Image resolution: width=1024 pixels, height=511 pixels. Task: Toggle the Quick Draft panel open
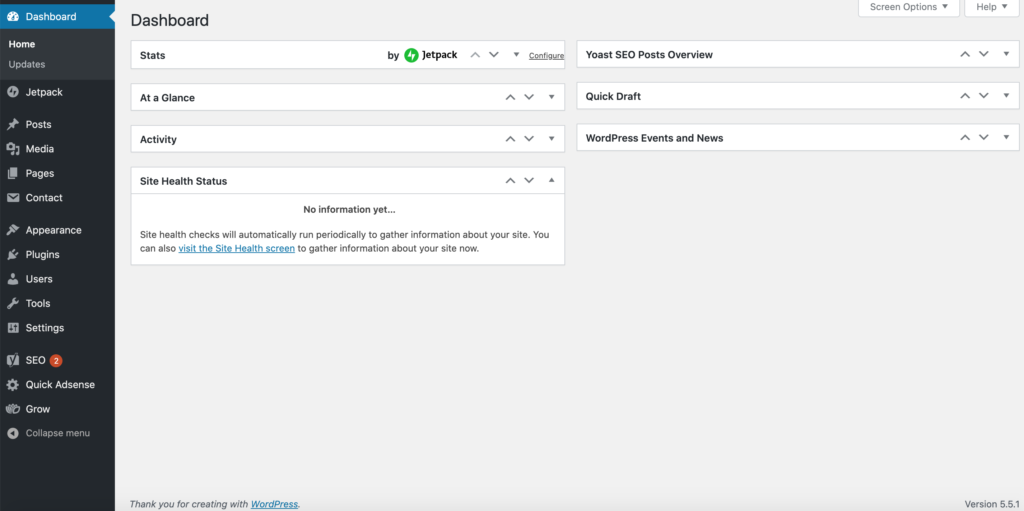click(1006, 95)
